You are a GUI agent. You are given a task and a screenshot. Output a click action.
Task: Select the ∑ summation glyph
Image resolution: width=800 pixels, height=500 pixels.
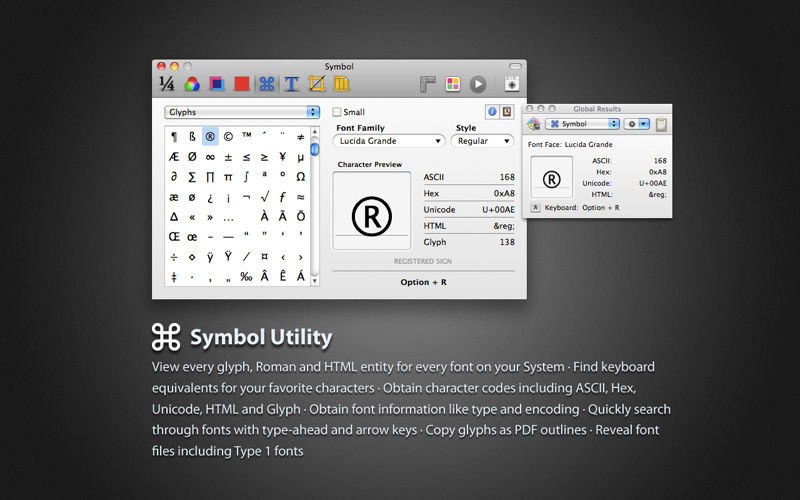[192, 177]
